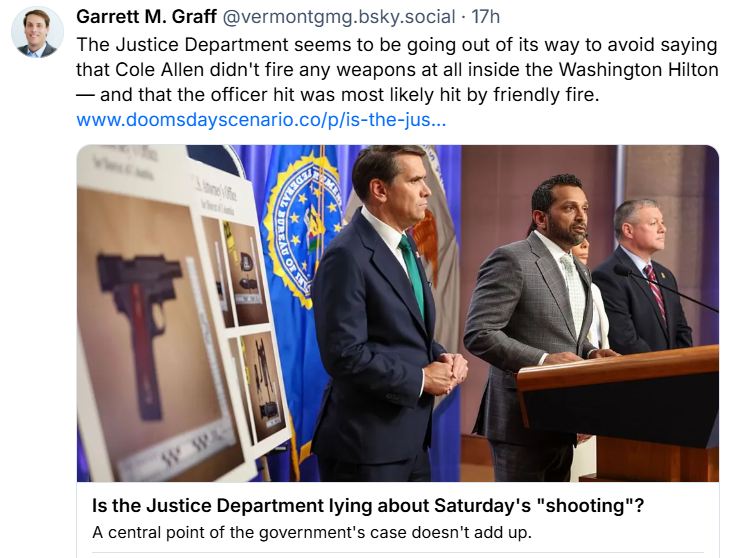Open the post's 17h timestamp
Viewport: 732px width, 558px height.
click(486, 18)
